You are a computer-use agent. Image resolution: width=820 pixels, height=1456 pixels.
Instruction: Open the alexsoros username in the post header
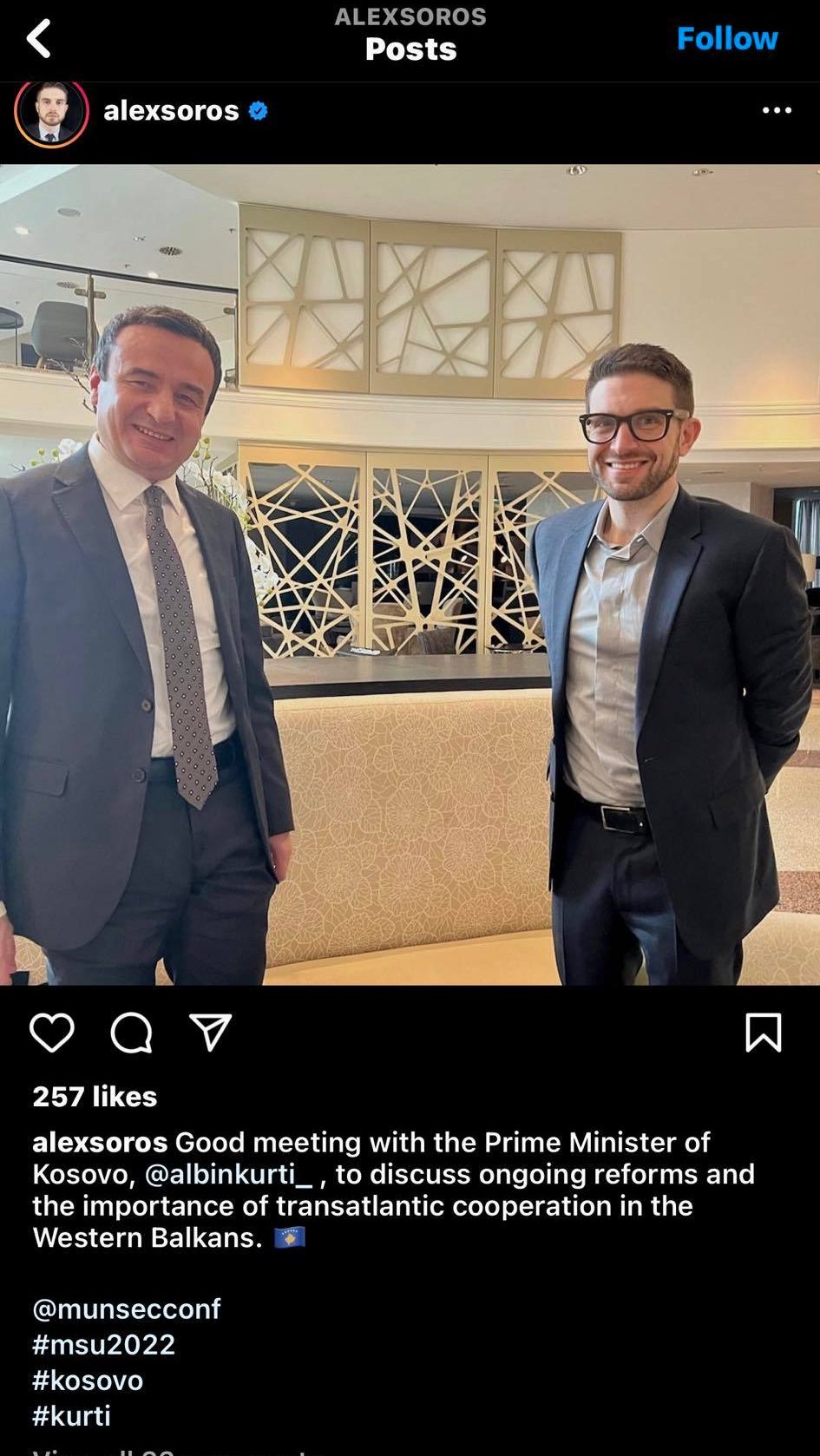click(x=171, y=110)
